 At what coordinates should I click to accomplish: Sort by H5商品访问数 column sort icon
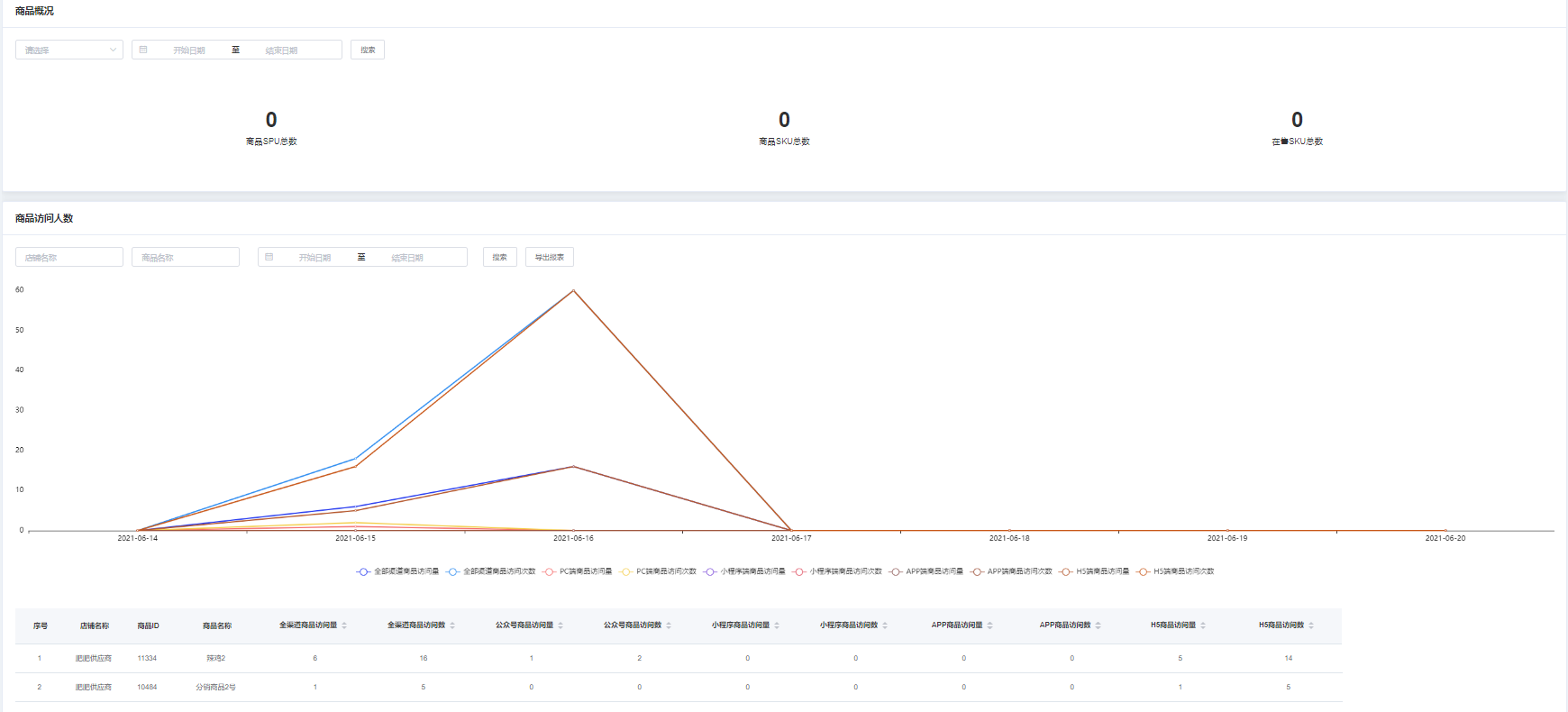click(1311, 625)
